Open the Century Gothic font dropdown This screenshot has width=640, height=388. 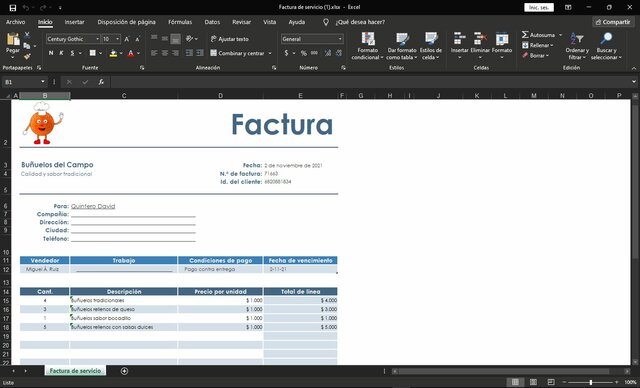98,39
